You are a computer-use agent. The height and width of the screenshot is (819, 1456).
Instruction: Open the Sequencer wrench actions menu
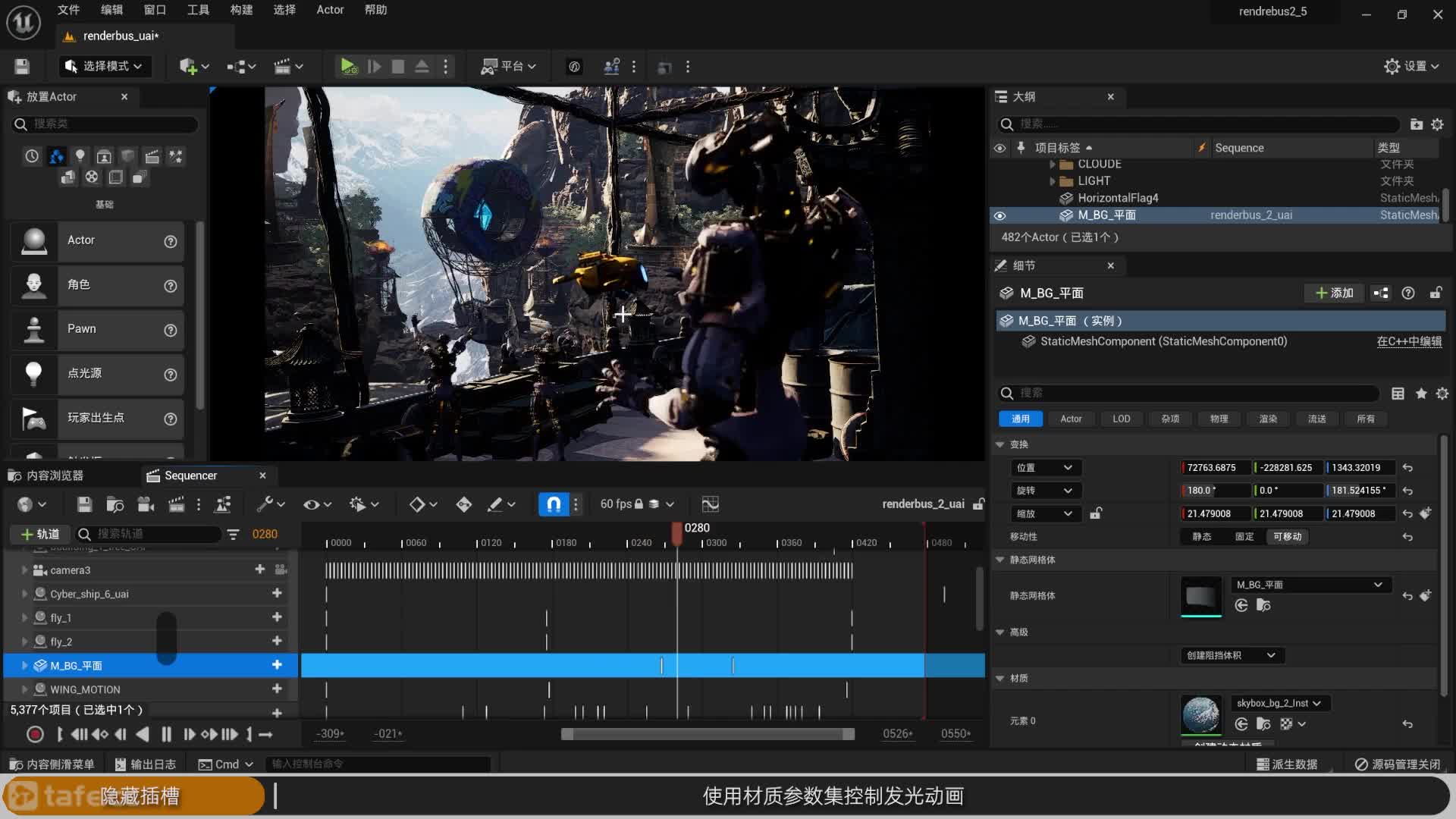tap(271, 504)
